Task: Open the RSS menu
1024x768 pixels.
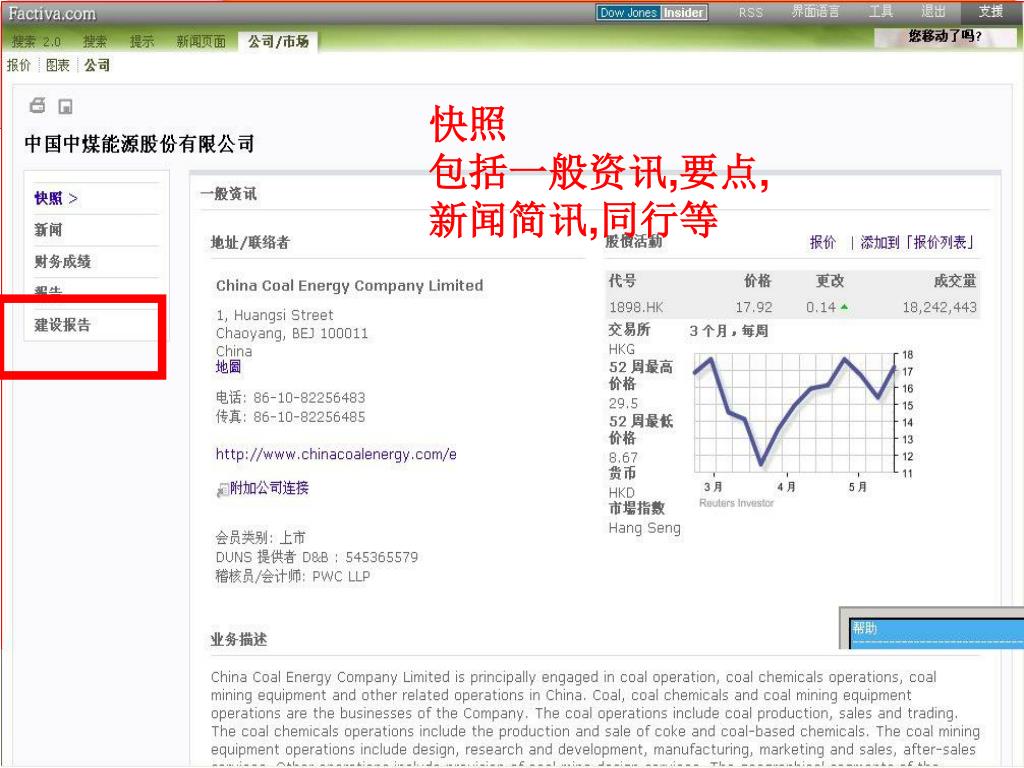Action: pyautogui.click(x=750, y=12)
